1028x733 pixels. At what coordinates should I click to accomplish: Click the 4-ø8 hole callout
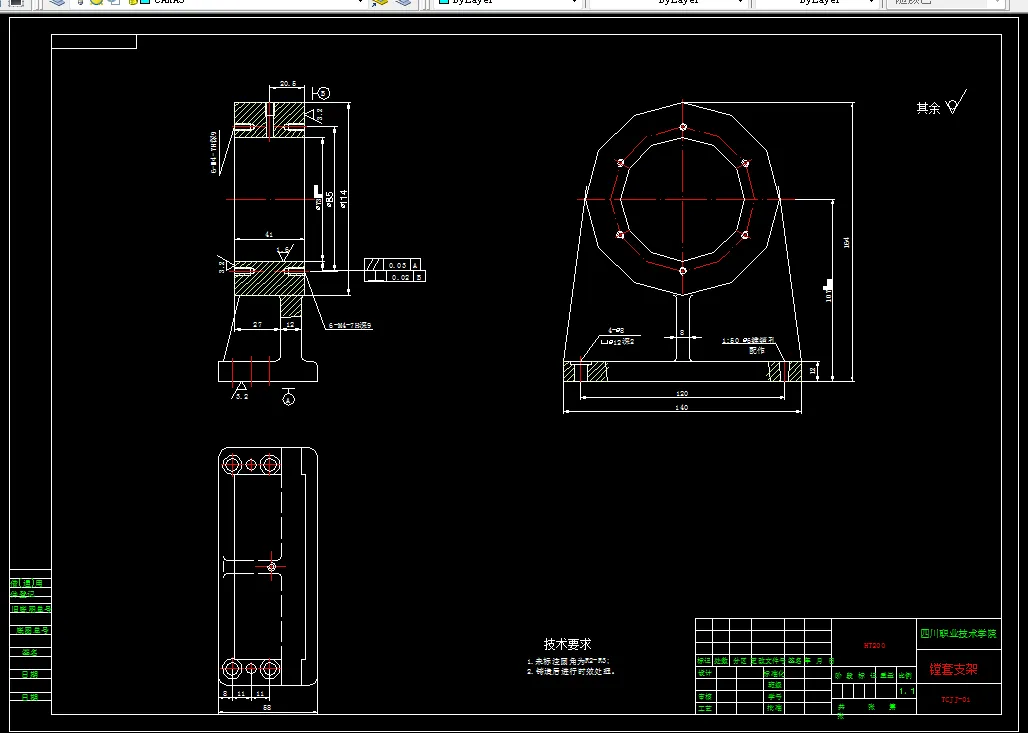coord(616,330)
